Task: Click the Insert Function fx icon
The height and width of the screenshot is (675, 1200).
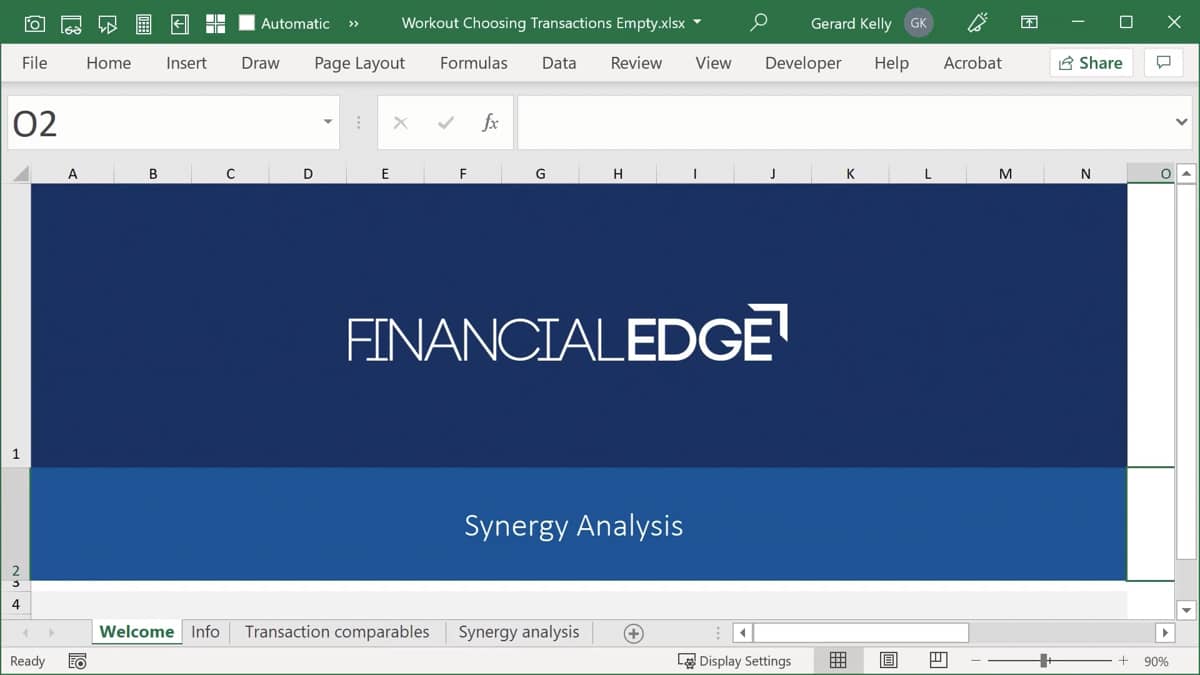Action: (x=490, y=123)
